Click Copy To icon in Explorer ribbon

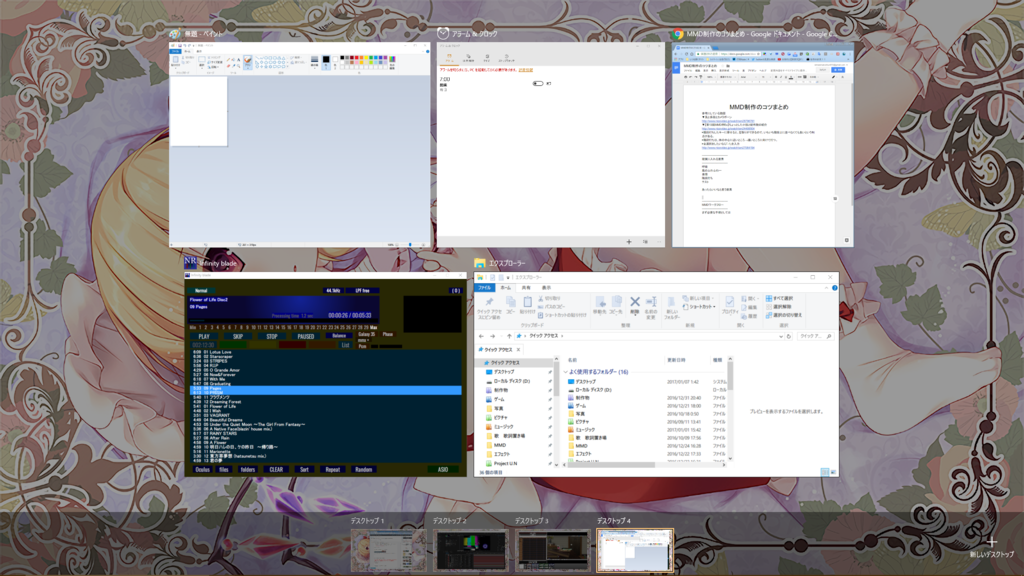coord(616,302)
